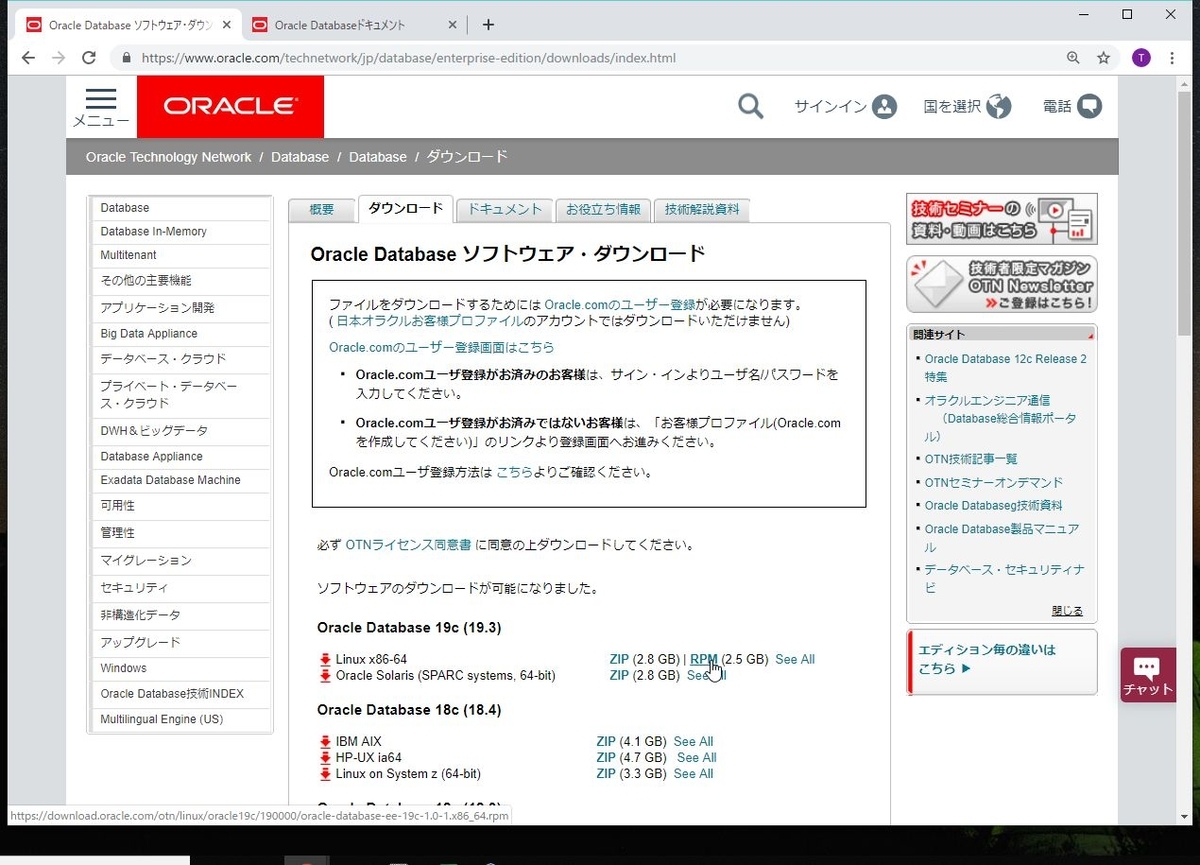Viewport: 1200px width, 865px height.
Task: Open the チャット chat widget
Action: pyautogui.click(x=1148, y=674)
